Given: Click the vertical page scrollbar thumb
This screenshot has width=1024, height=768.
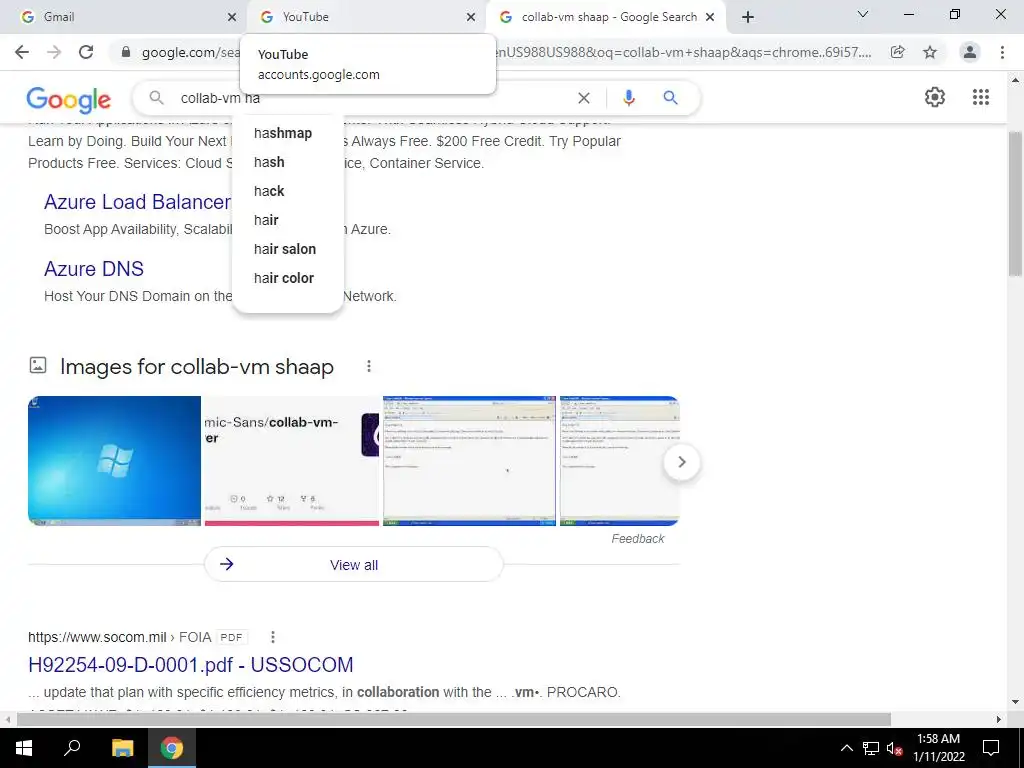Looking at the screenshot, I should tap(1015, 204).
